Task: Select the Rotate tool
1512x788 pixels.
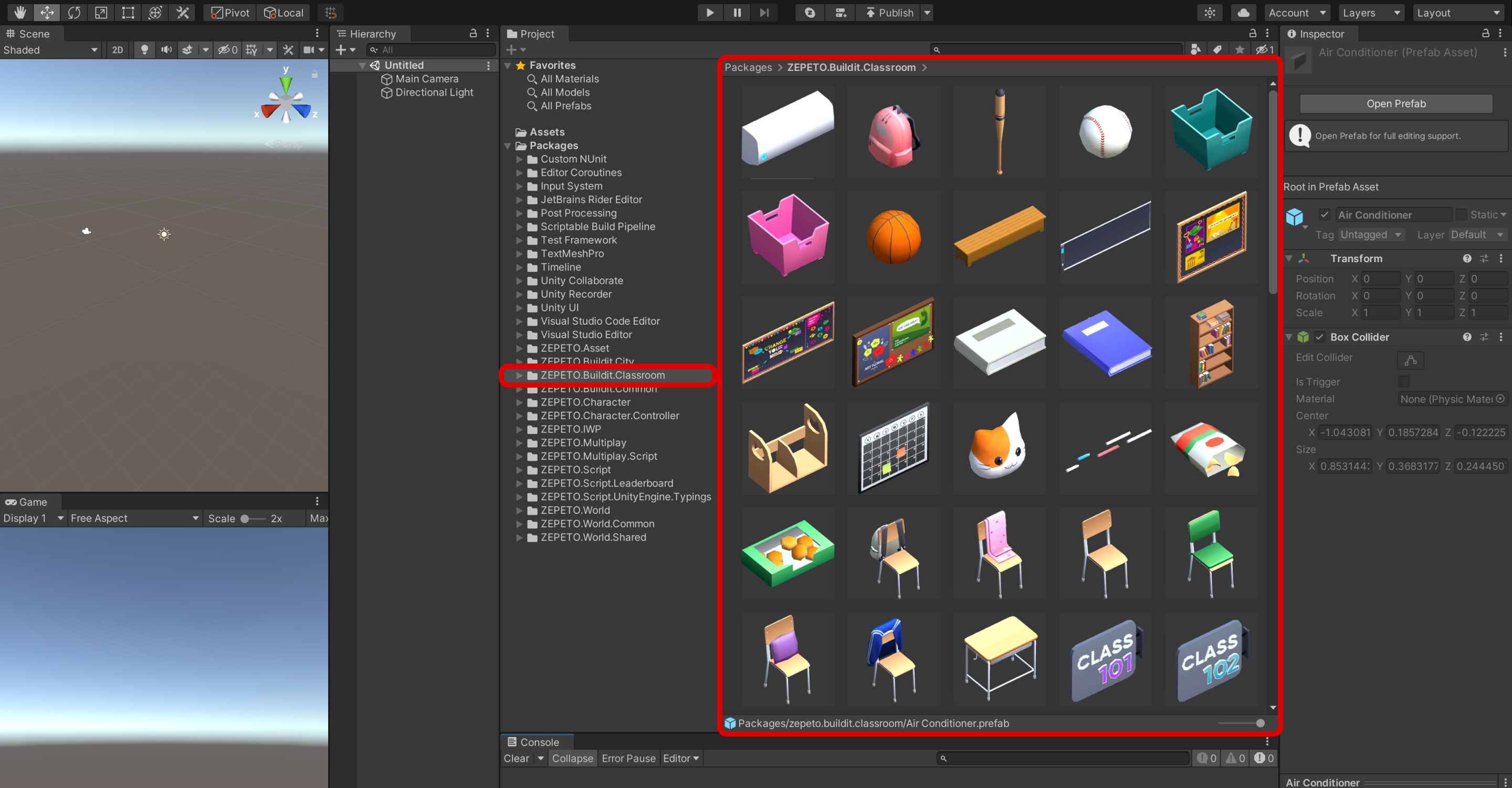Action: (74, 12)
